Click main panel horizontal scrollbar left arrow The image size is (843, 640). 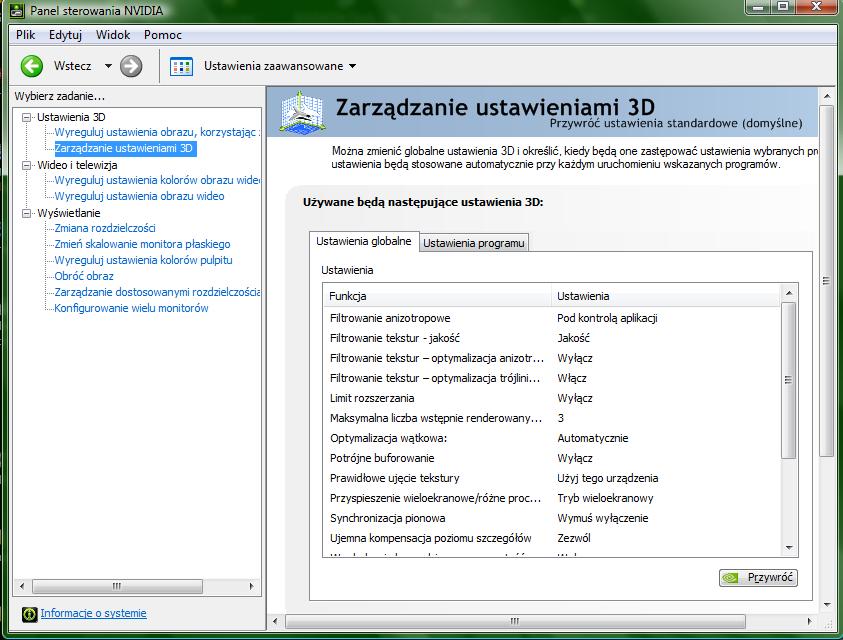(275, 622)
